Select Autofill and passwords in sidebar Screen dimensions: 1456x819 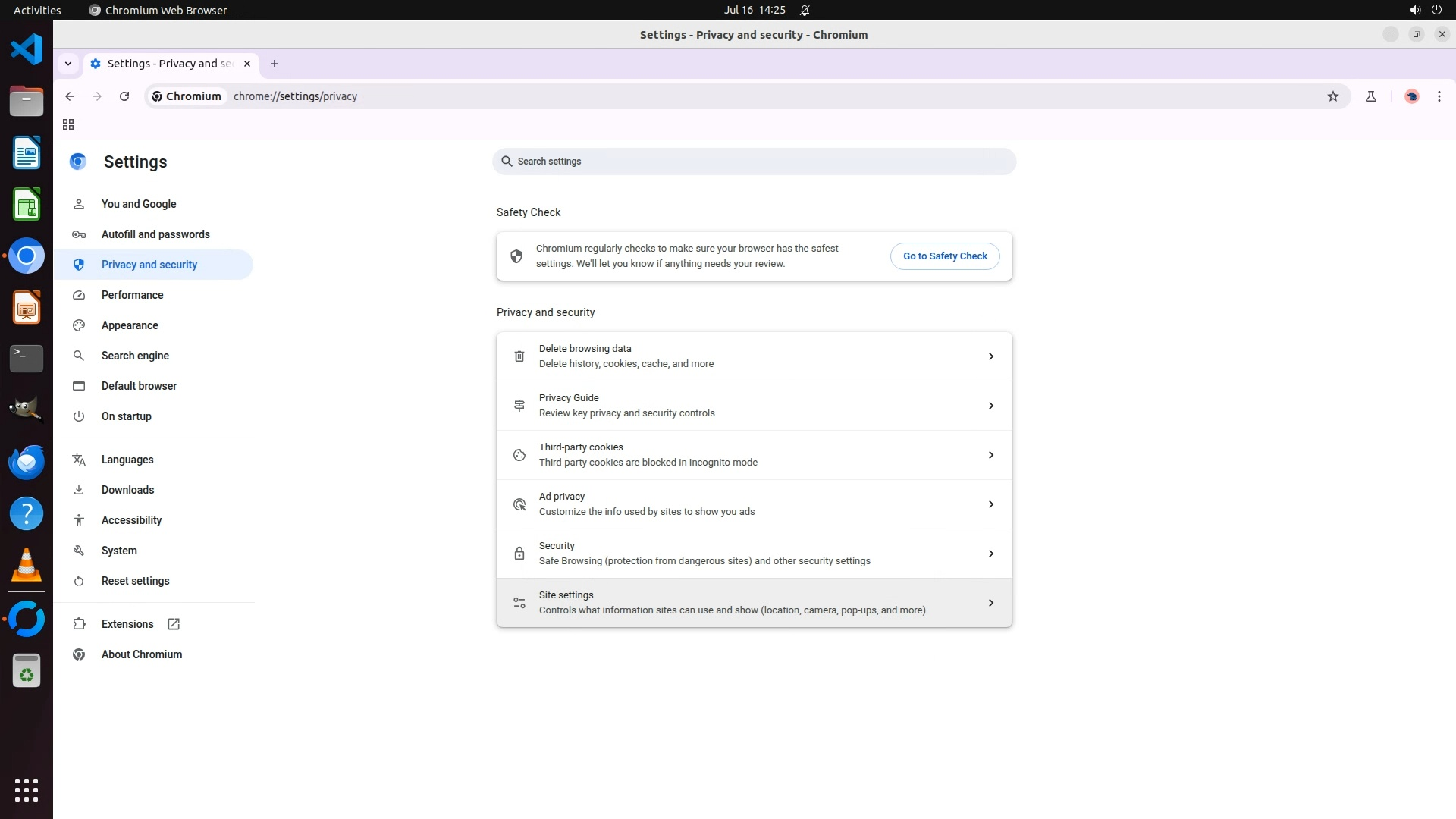(155, 234)
